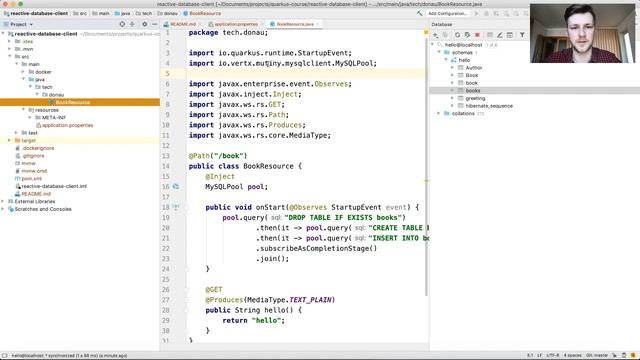Image resolution: width=640 pixels, height=360 pixels.
Task: Click the 4 spaces indent in status bar
Action: [x=573, y=355]
